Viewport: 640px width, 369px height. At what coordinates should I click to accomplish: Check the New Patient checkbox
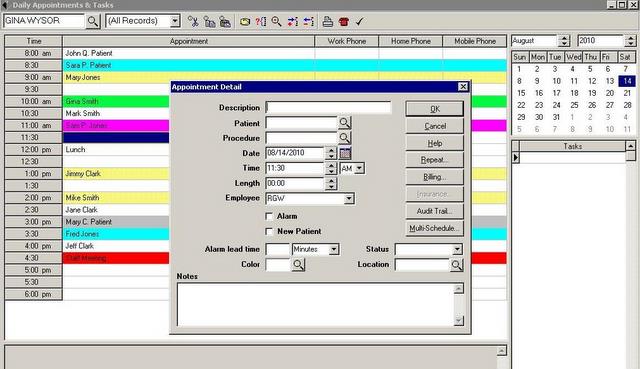coord(269,231)
